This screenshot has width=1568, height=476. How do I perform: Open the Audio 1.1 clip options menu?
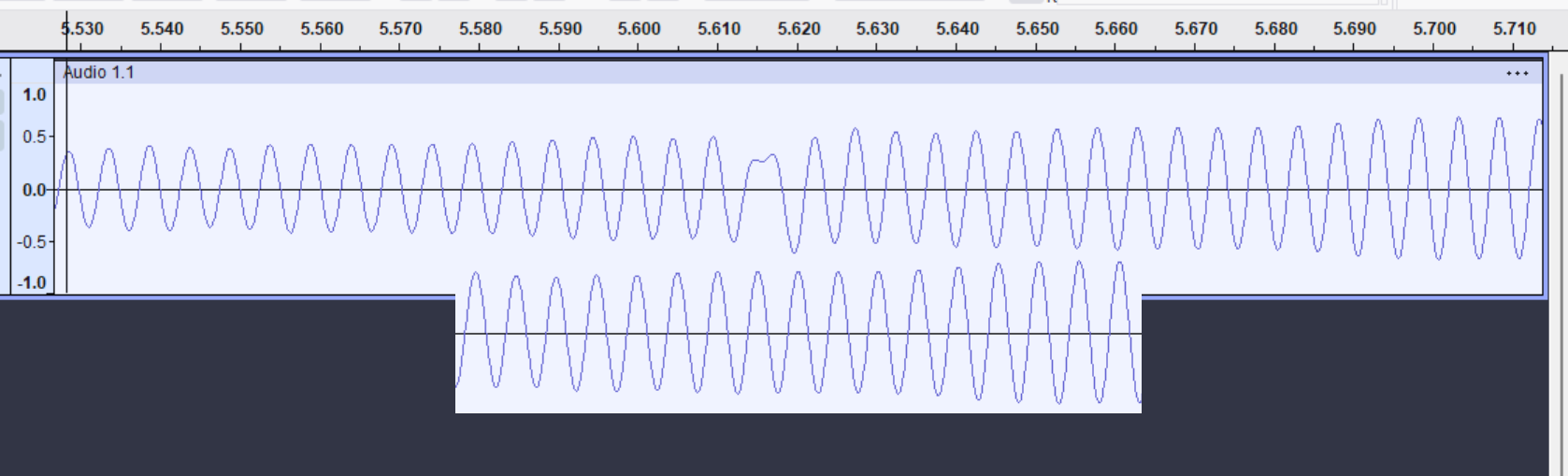point(1517,73)
